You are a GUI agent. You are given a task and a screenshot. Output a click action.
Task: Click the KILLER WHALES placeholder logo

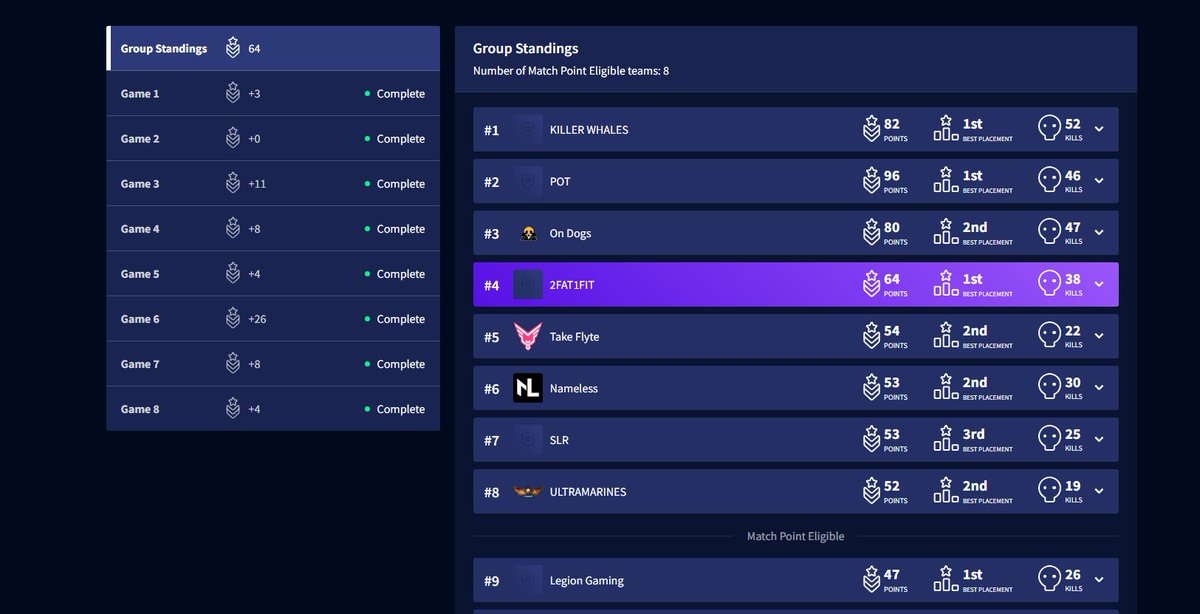click(528, 130)
